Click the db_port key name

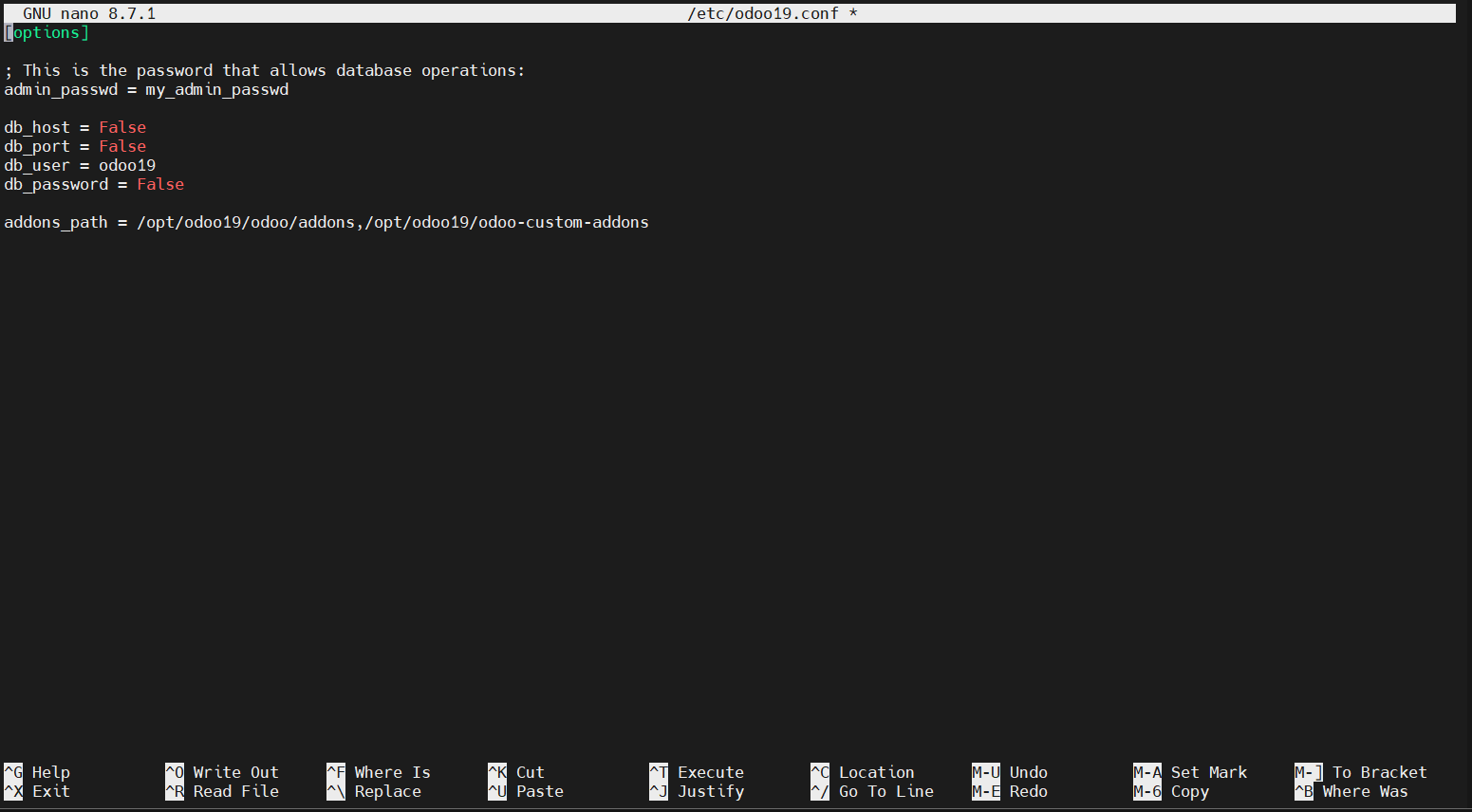pyautogui.click(x=37, y=146)
